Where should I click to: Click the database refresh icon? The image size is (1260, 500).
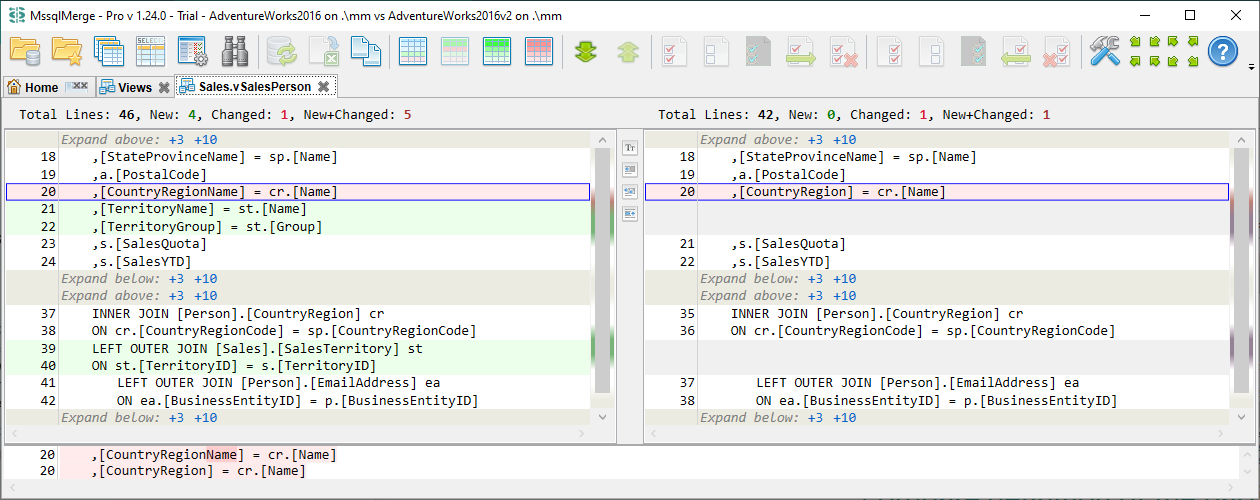tap(282, 51)
